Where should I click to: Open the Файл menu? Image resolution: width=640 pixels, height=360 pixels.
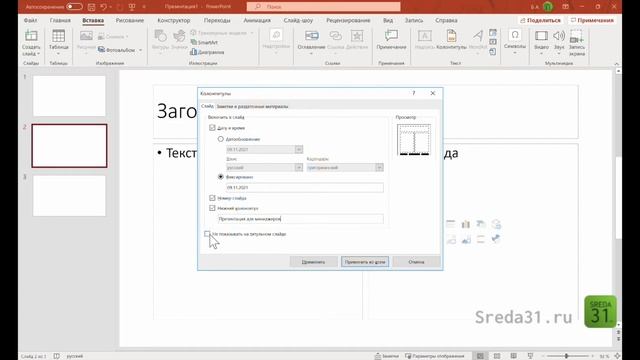tap(30, 20)
